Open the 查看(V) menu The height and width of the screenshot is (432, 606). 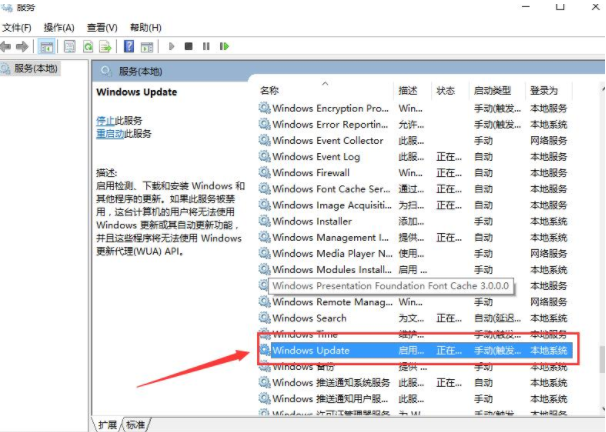tap(101, 27)
